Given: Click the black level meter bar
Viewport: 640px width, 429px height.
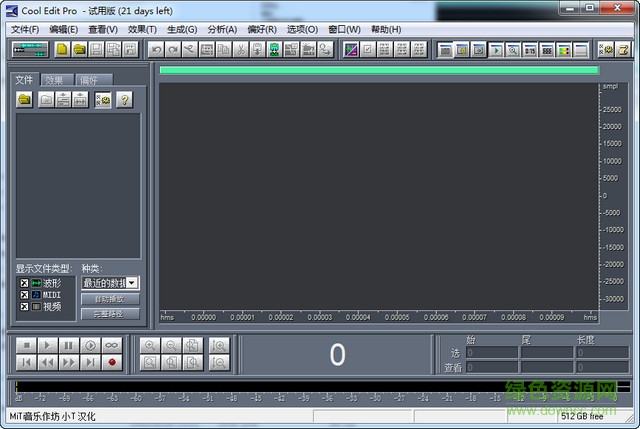Looking at the screenshot, I should click(322, 387).
